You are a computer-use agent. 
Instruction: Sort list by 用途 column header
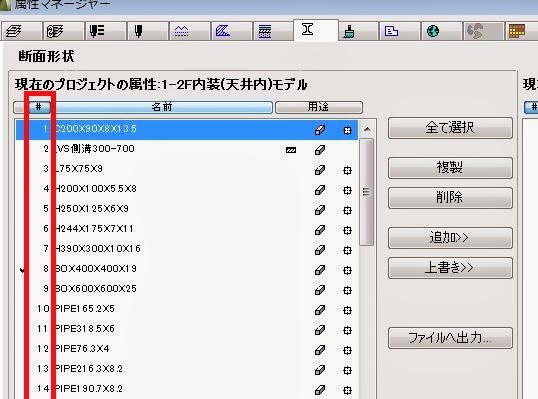click(319, 107)
